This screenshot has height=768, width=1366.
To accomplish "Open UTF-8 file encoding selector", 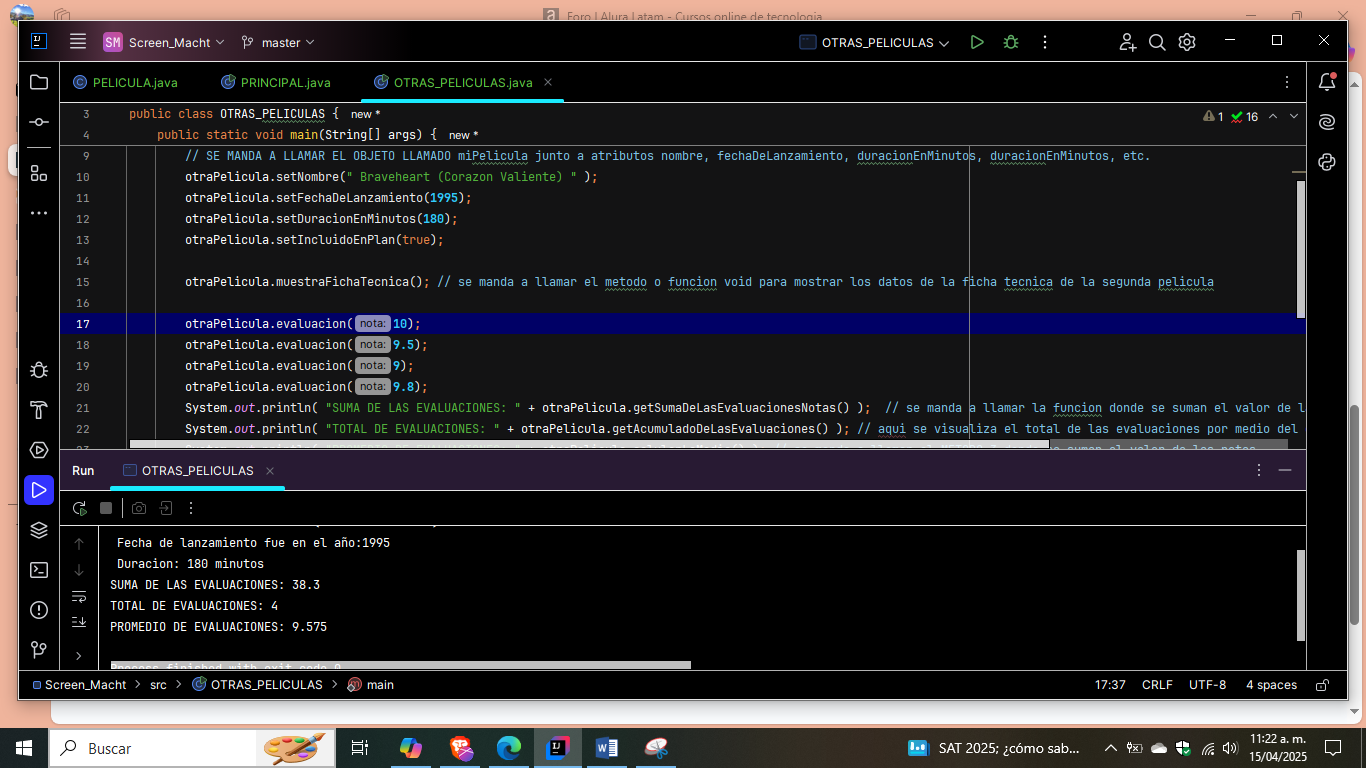I will coord(1208,685).
